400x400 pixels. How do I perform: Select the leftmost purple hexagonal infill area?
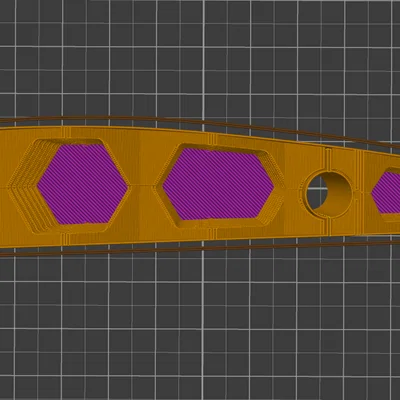point(82,184)
